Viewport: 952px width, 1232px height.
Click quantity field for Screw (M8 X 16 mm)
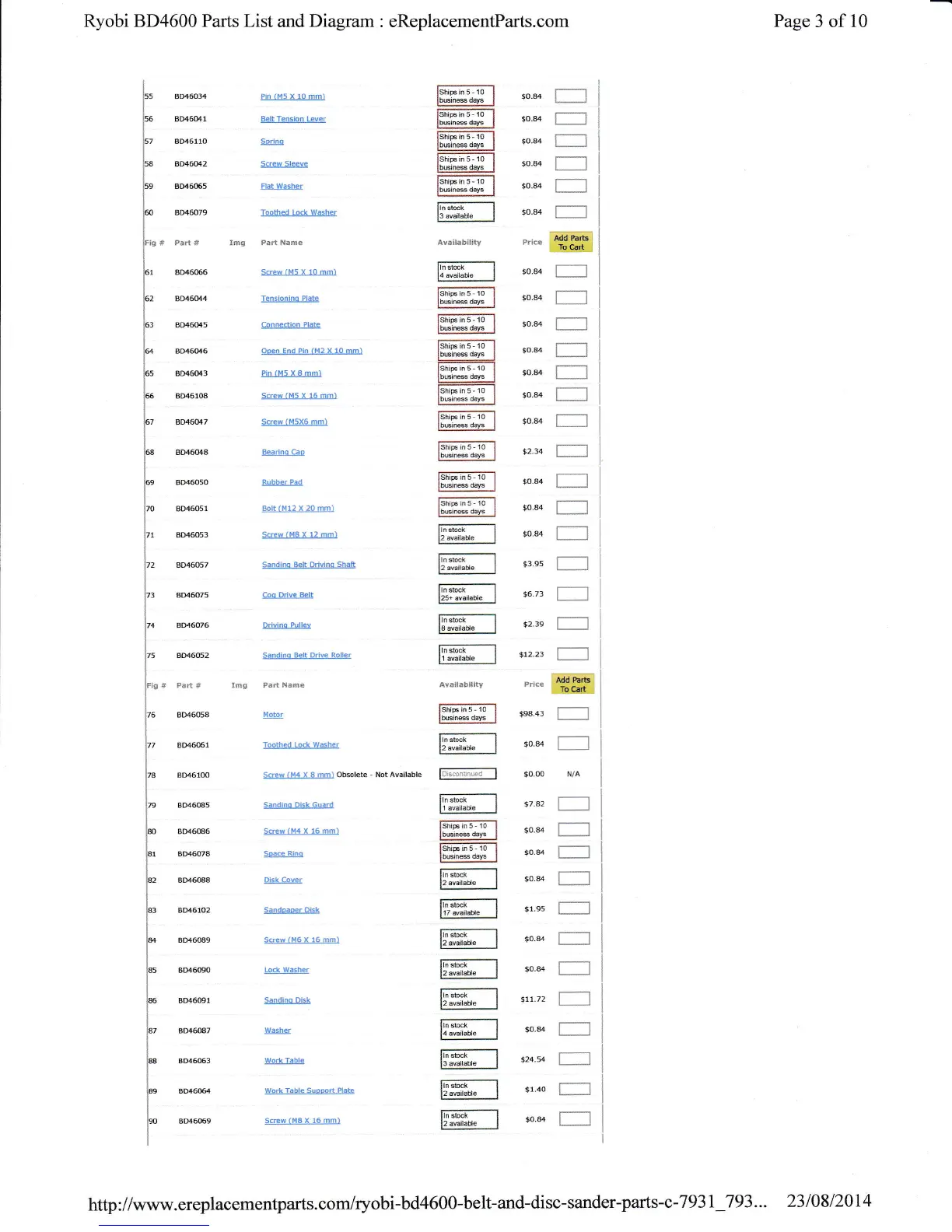(x=576, y=1119)
